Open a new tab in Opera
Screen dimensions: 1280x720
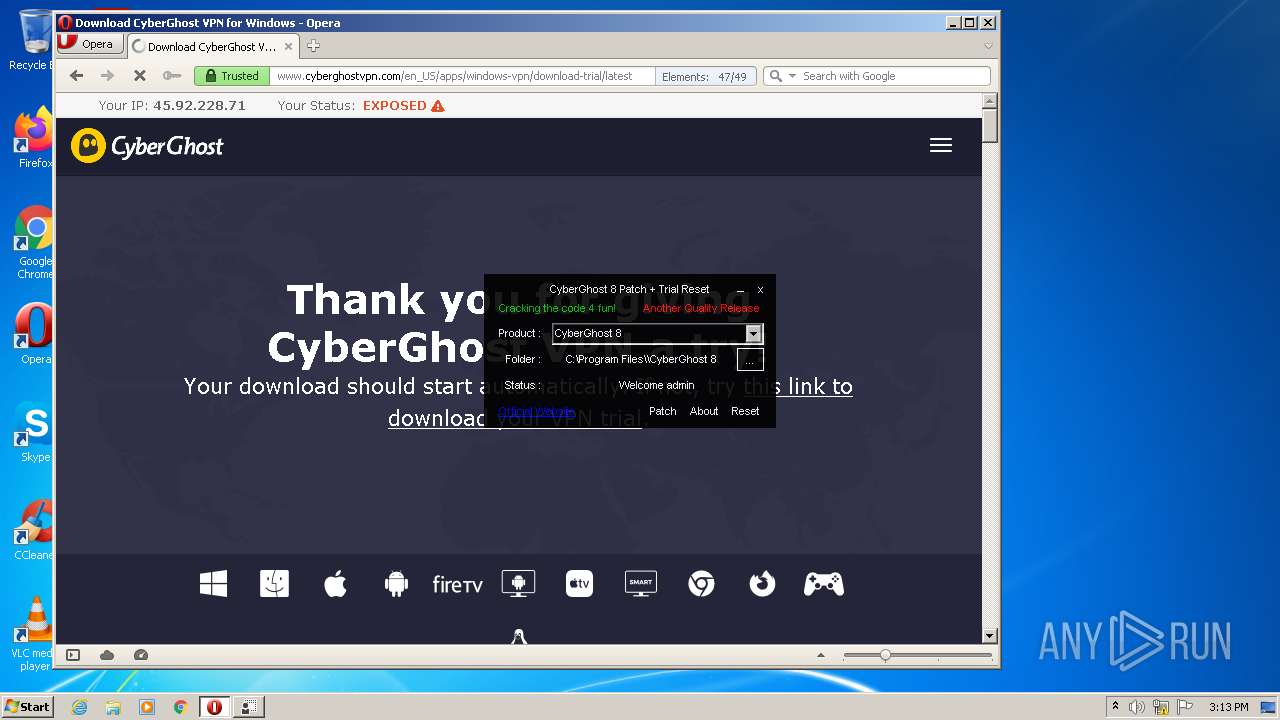313,46
